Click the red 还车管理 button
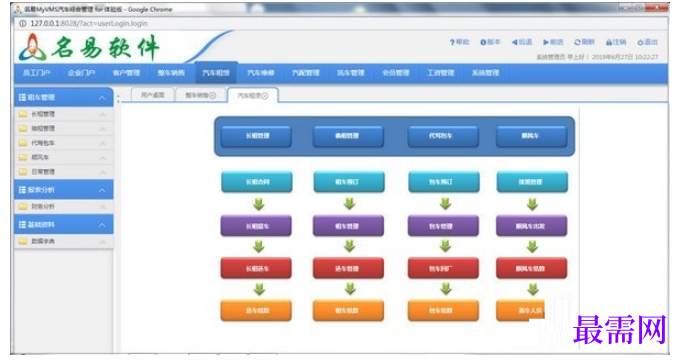The height and width of the screenshot is (361, 685). point(348,268)
